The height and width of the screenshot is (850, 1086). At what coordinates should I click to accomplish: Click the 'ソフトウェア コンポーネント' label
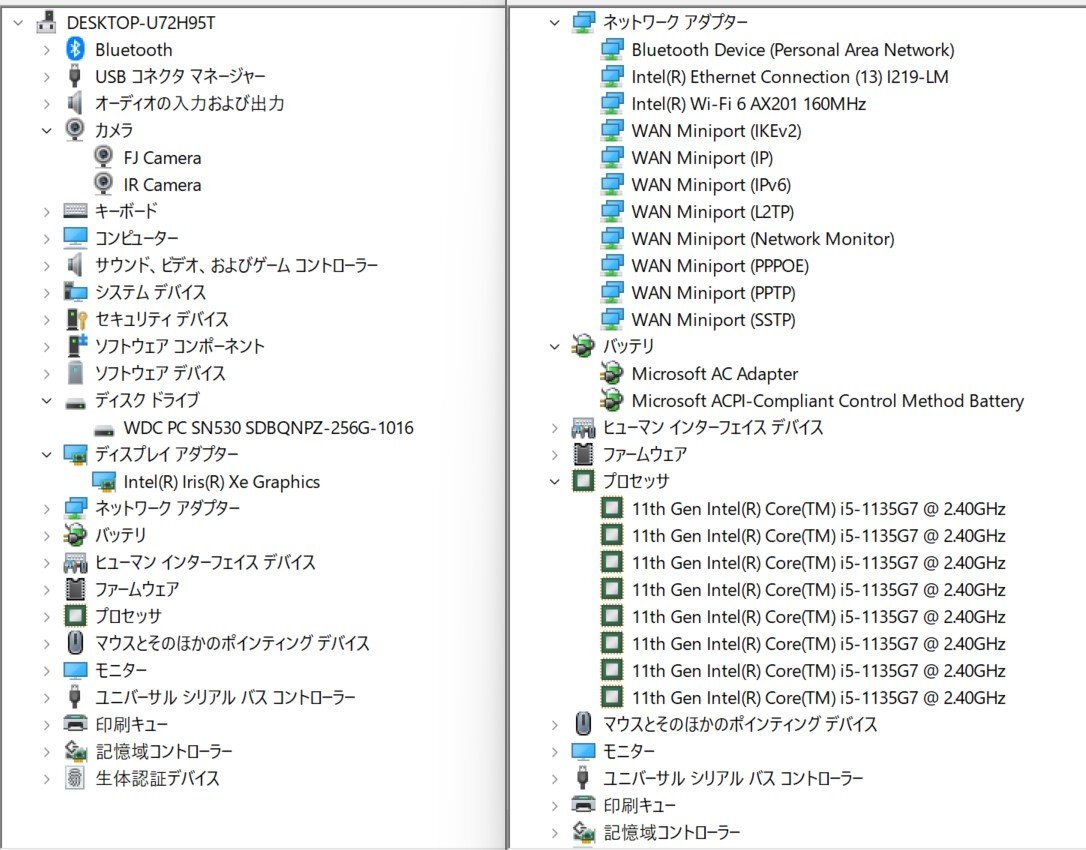[180, 346]
